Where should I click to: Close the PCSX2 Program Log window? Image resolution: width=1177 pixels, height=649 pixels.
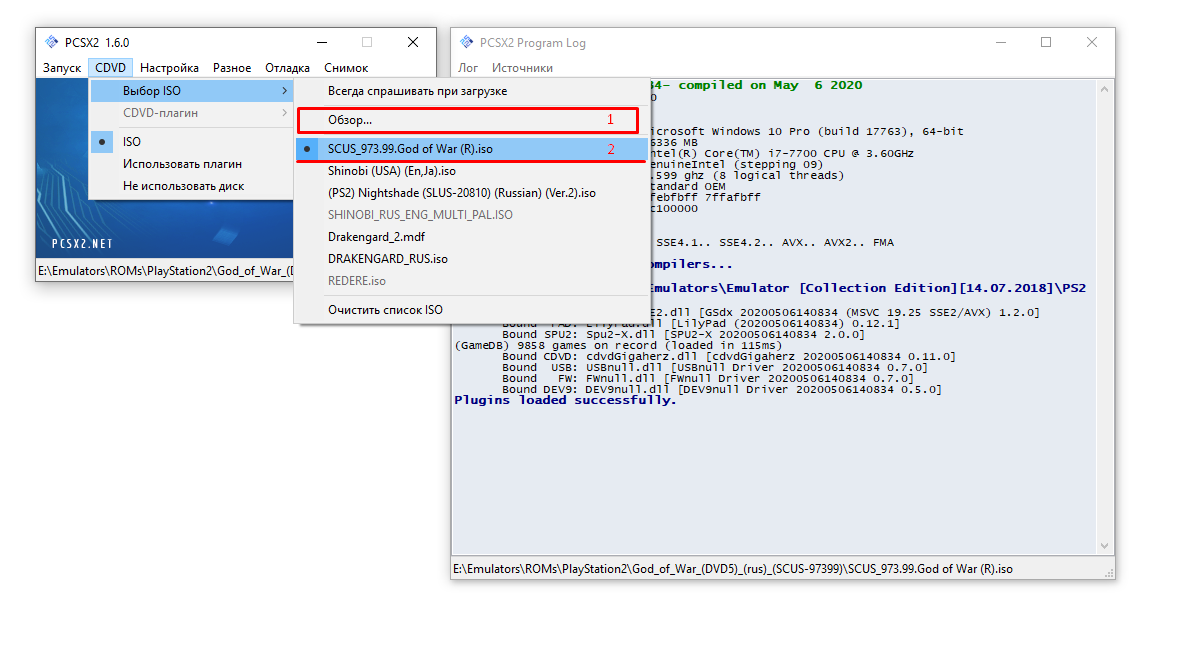1091,43
